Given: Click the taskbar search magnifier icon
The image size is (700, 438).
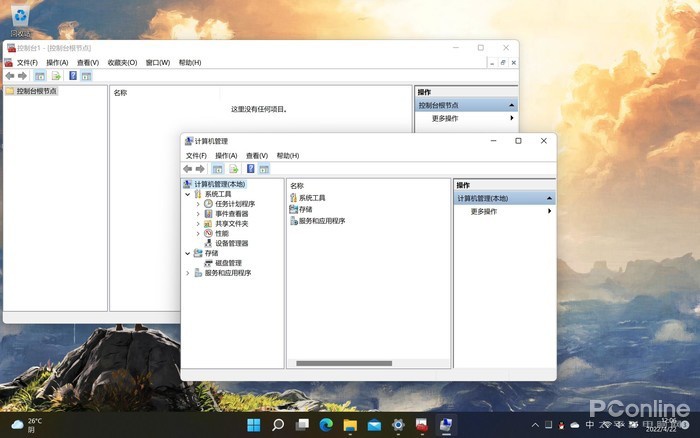Looking at the screenshot, I should point(278,426).
